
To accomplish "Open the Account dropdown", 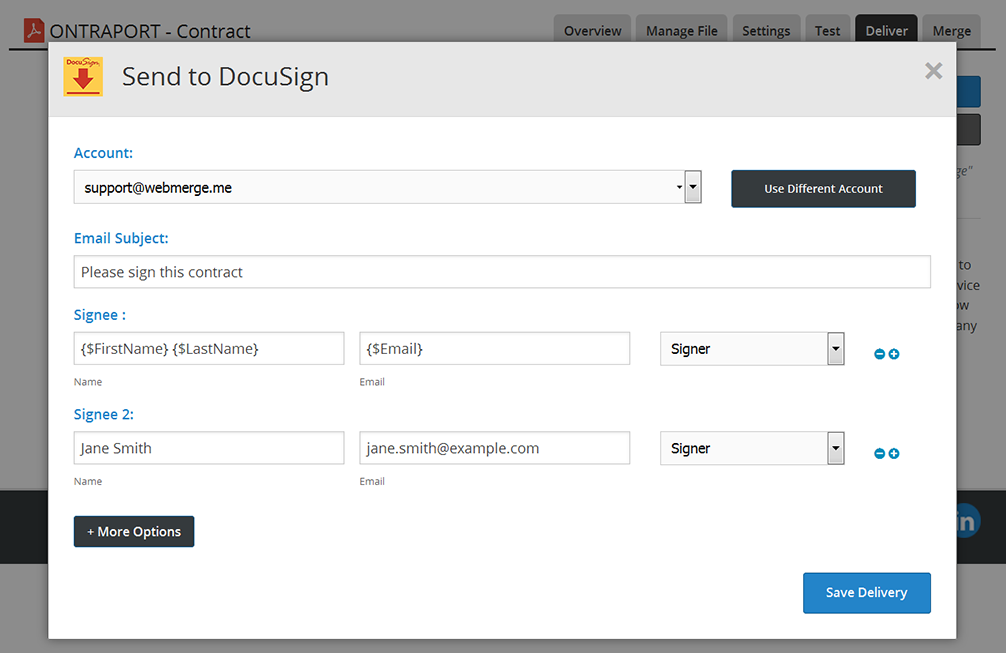I will (387, 187).
